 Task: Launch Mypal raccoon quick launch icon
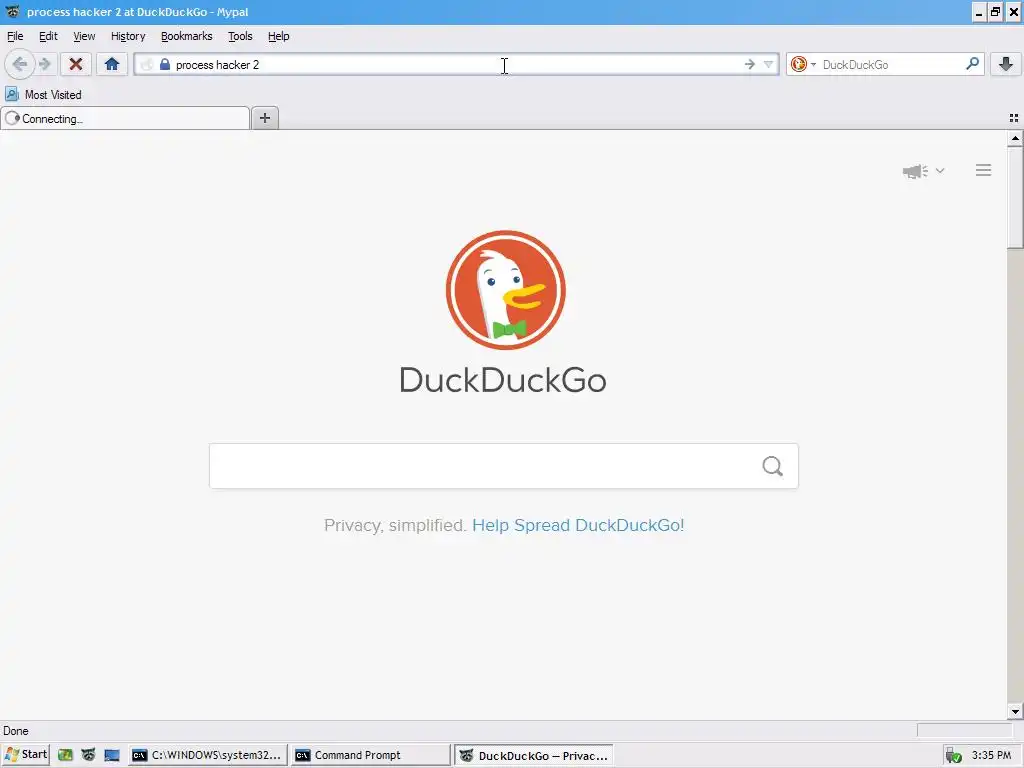(88, 755)
